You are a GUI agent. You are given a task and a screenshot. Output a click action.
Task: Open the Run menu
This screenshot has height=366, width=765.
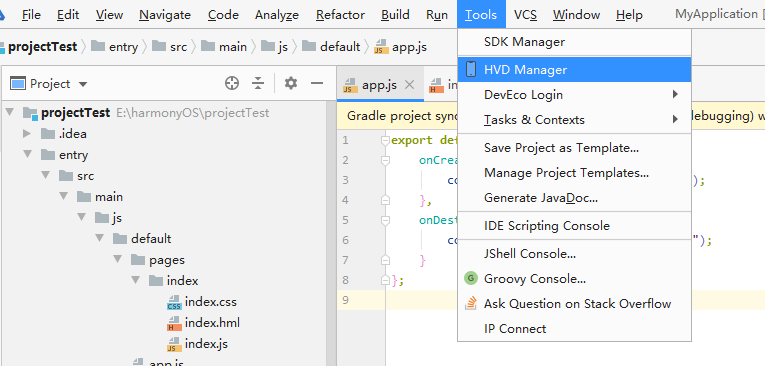pos(437,15)
